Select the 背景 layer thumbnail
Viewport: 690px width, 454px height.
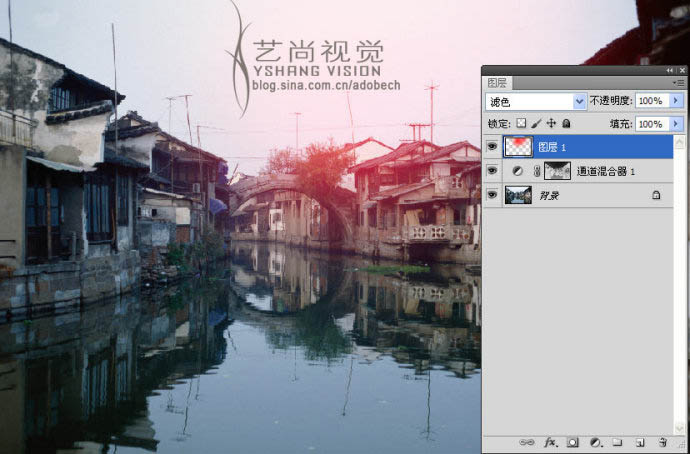point(518,195)
